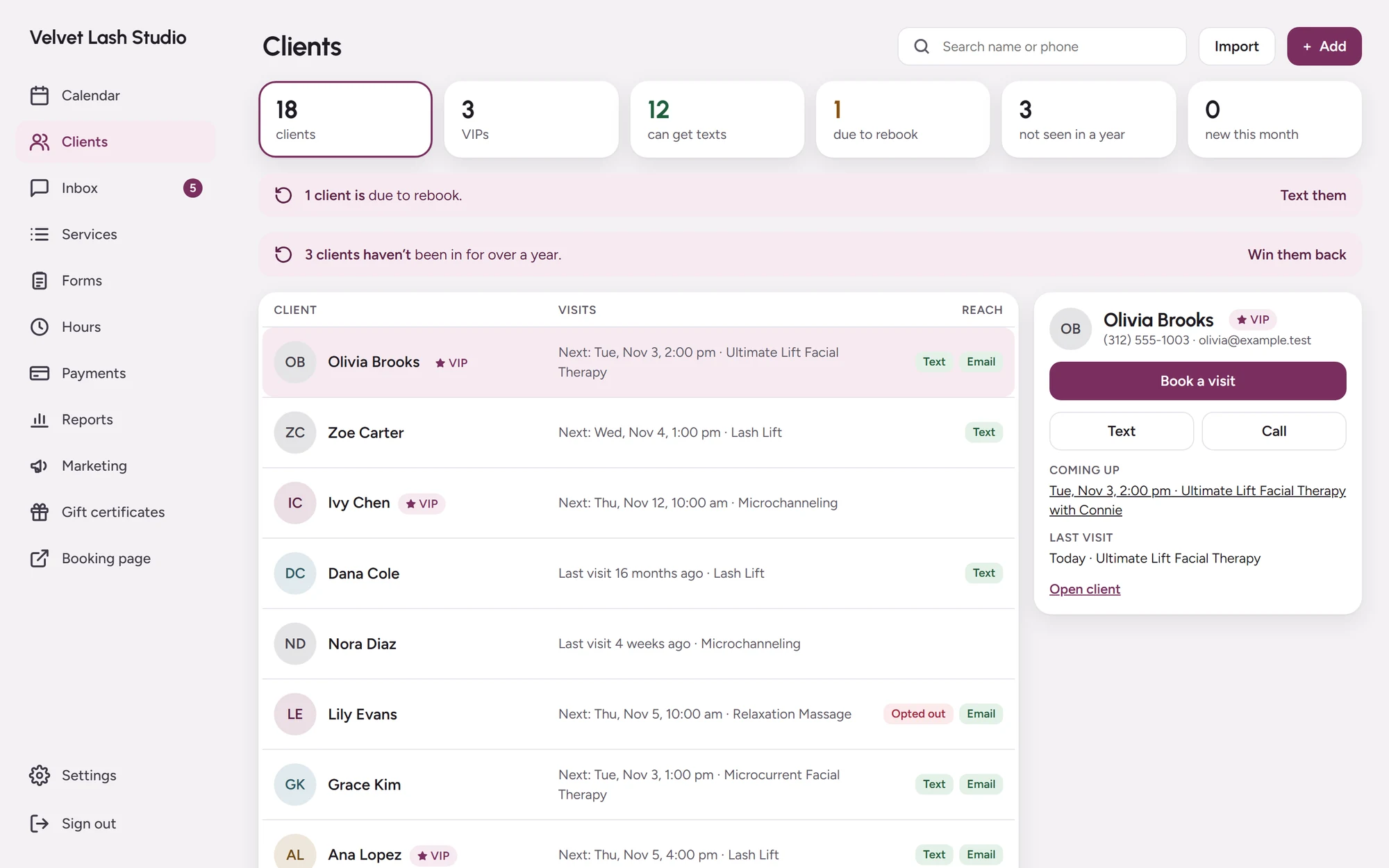
Task: Select the 3 not seen in a year card
Action: pos(1088,119)
